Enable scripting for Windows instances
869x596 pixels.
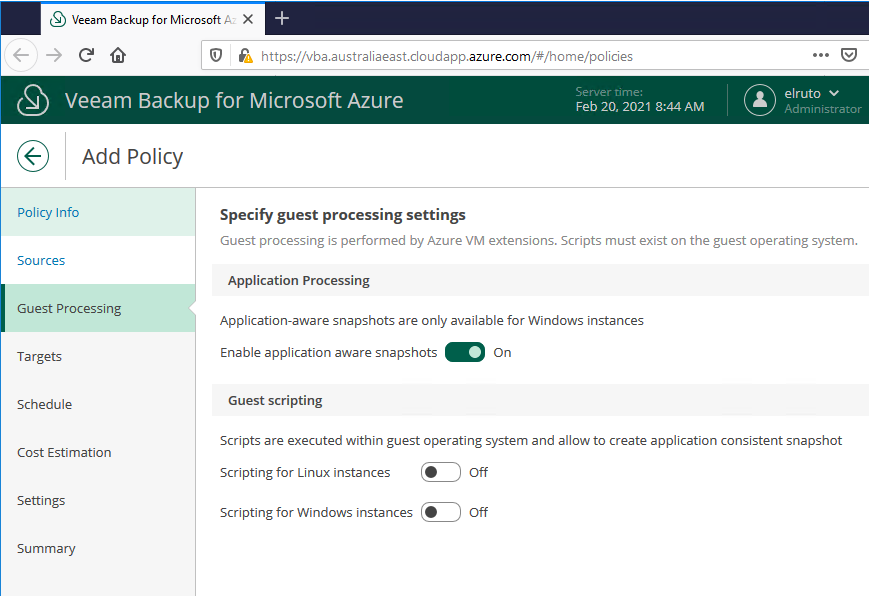click(x=440, y=512)
